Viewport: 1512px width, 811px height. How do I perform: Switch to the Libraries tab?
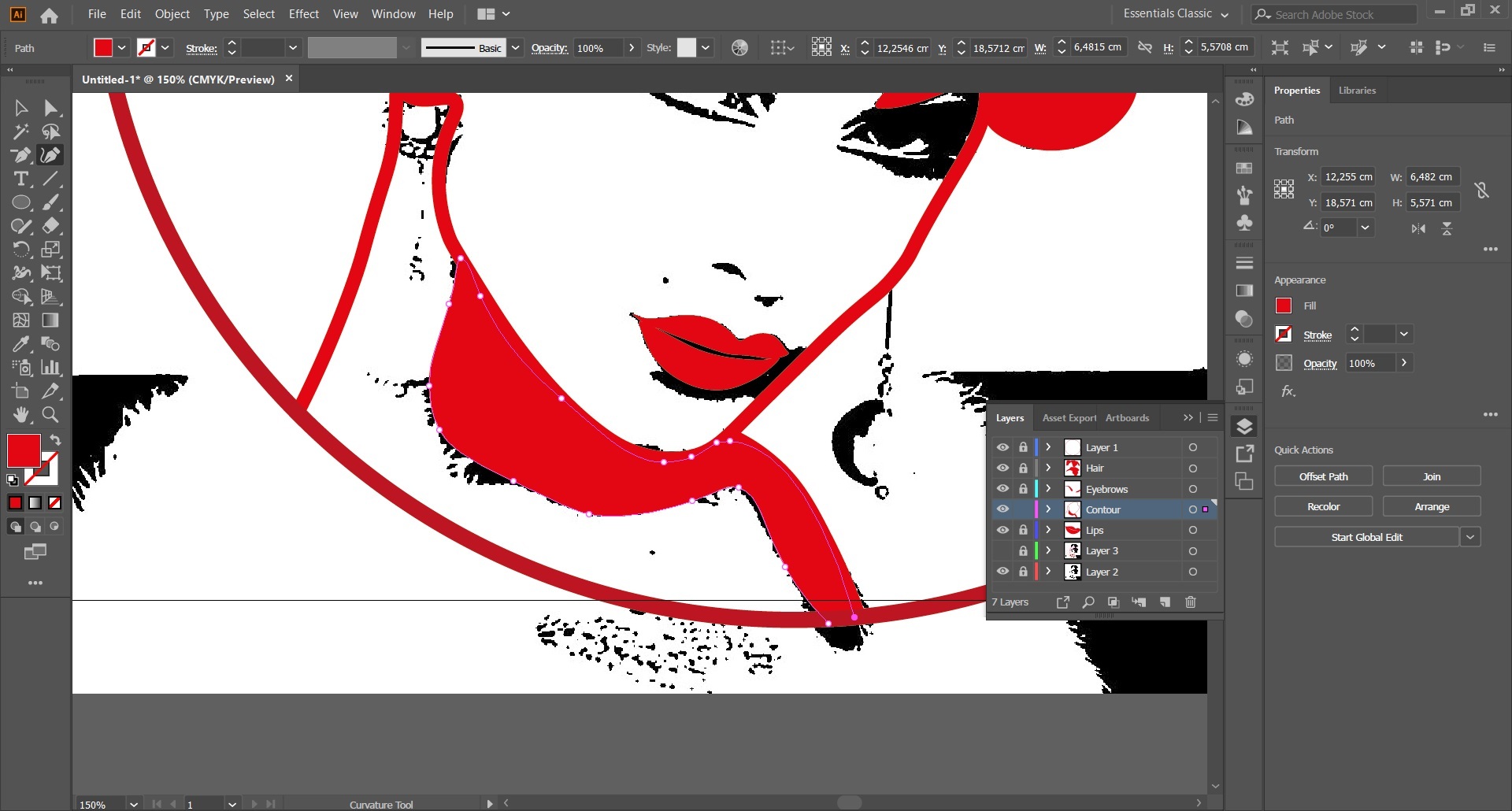[x=1357, y=91]
